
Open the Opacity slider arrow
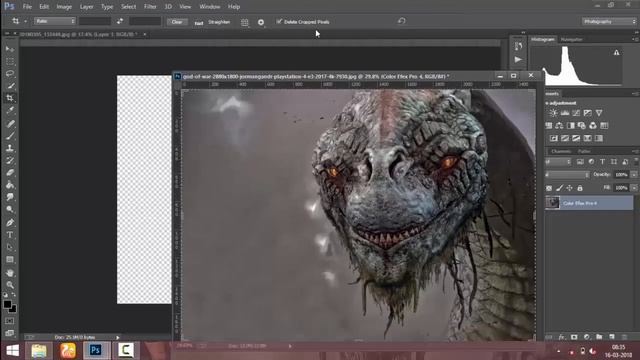634,175
